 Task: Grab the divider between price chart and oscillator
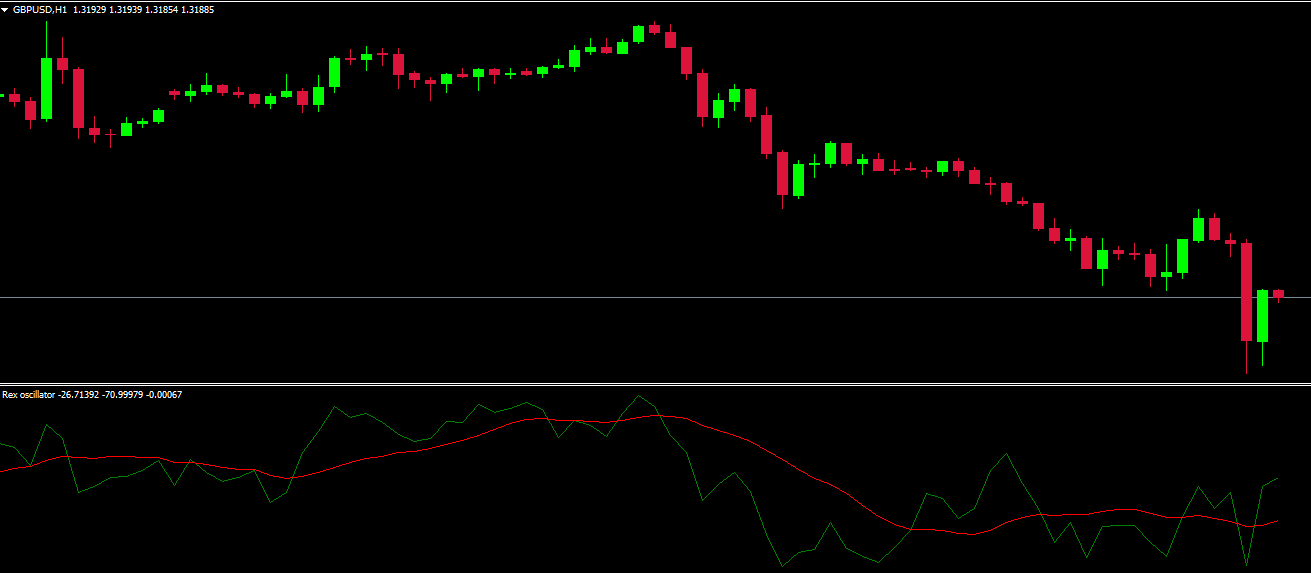(655, 384)
